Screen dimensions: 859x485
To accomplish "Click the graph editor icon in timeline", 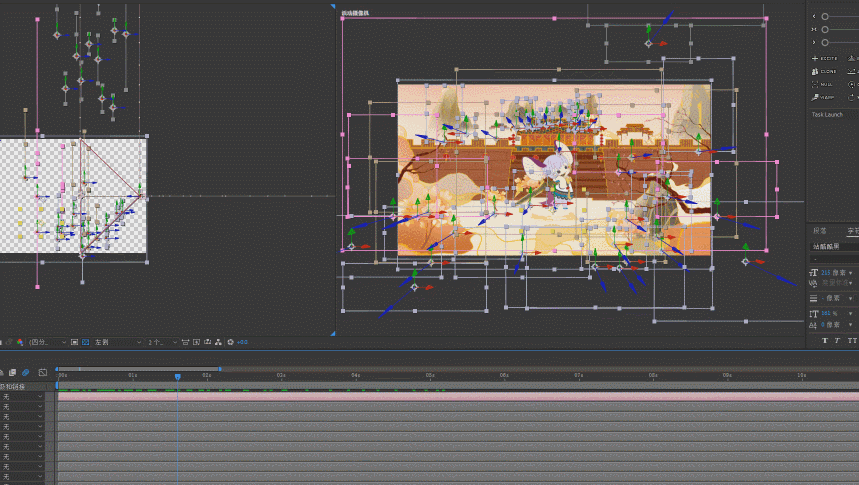I will [43, 373].
